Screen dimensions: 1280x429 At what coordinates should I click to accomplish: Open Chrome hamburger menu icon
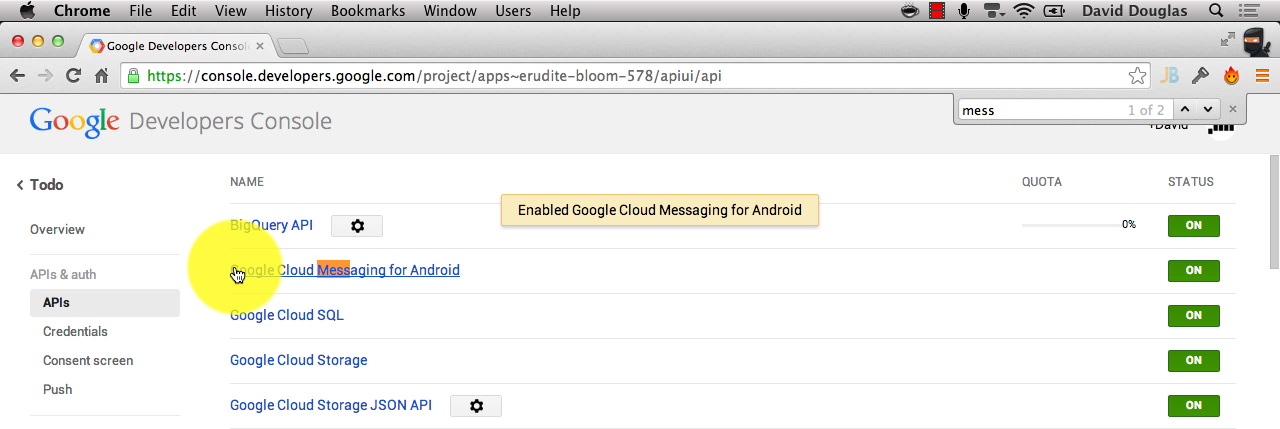[1262, 76]
